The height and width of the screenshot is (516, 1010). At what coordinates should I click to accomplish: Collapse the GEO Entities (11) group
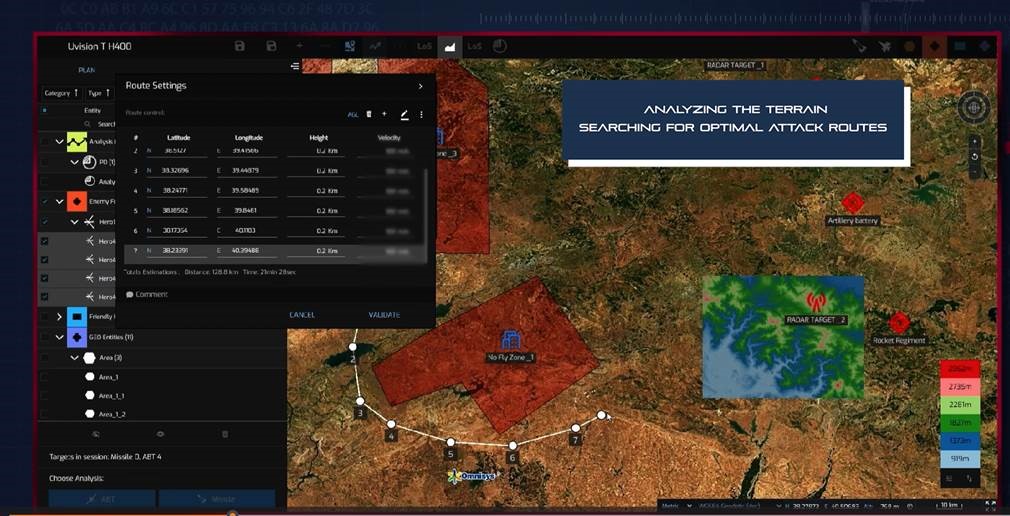59,338
